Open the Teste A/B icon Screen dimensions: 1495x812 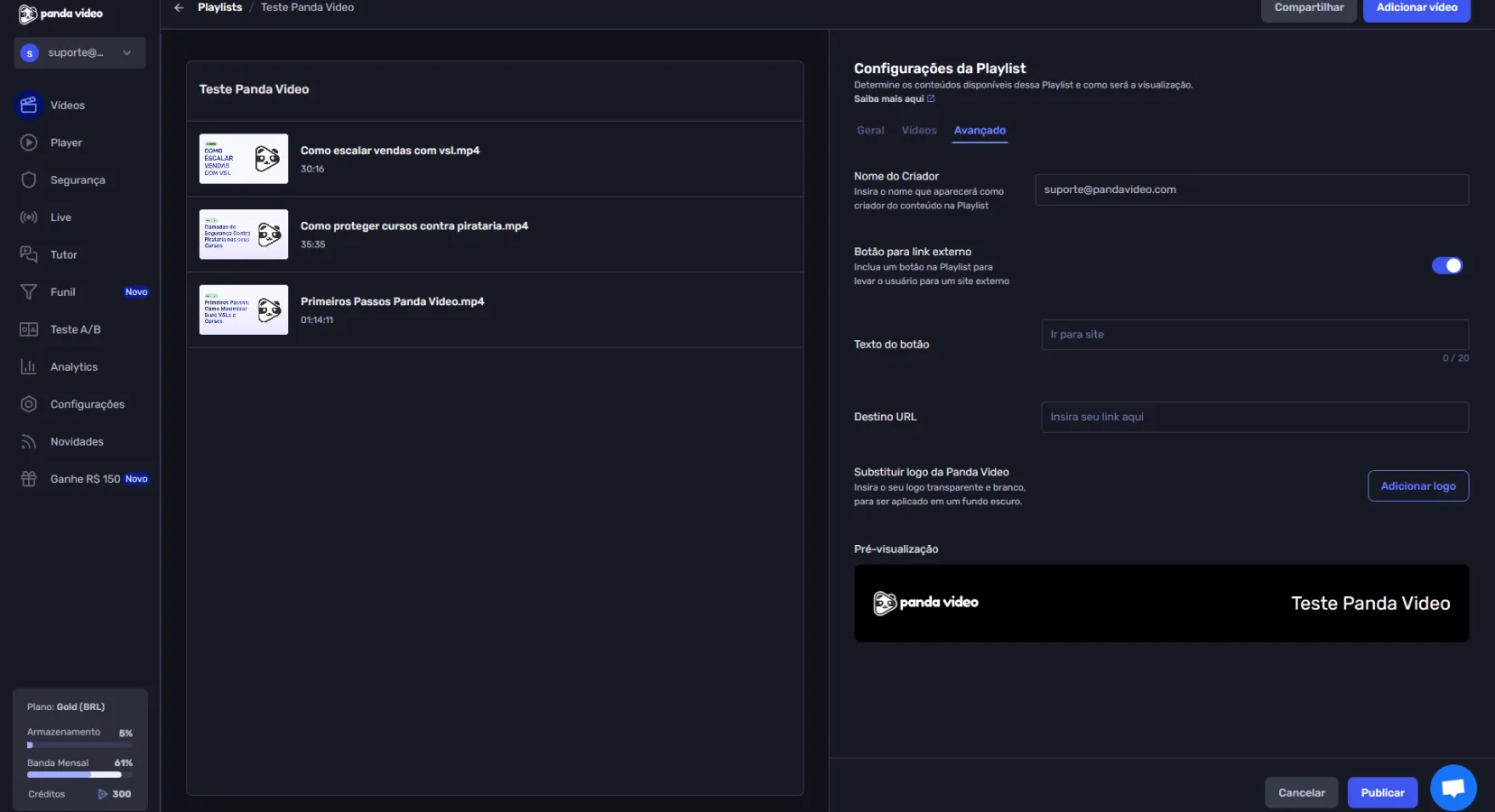[x=29, y=329]
